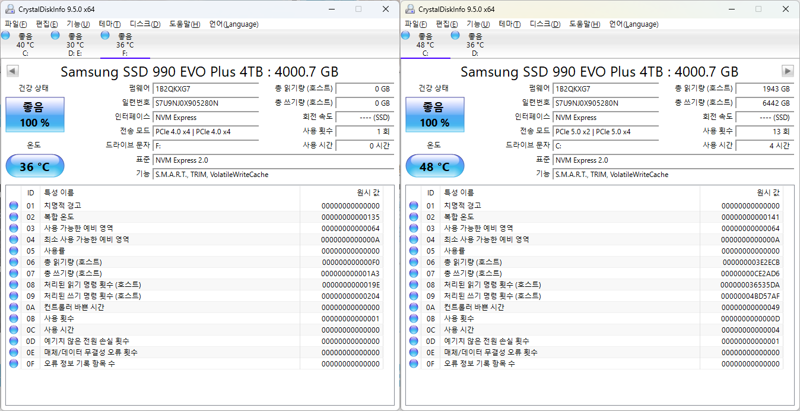Select the C: 48 °C disk tab in right window
Image resolution: width=800 pixels, height=411 pixels.
(x=425, y=44)
